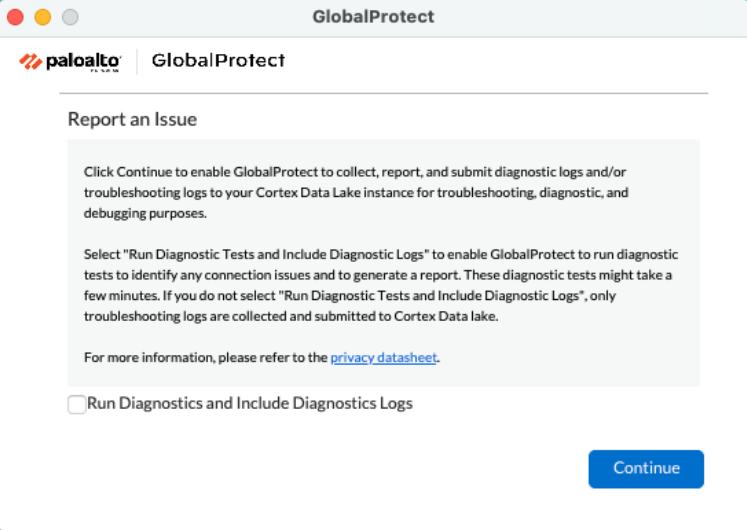Click the vertical separator beside paloalto logo
This screenshot has width=747, height=530.
point(136,61)
